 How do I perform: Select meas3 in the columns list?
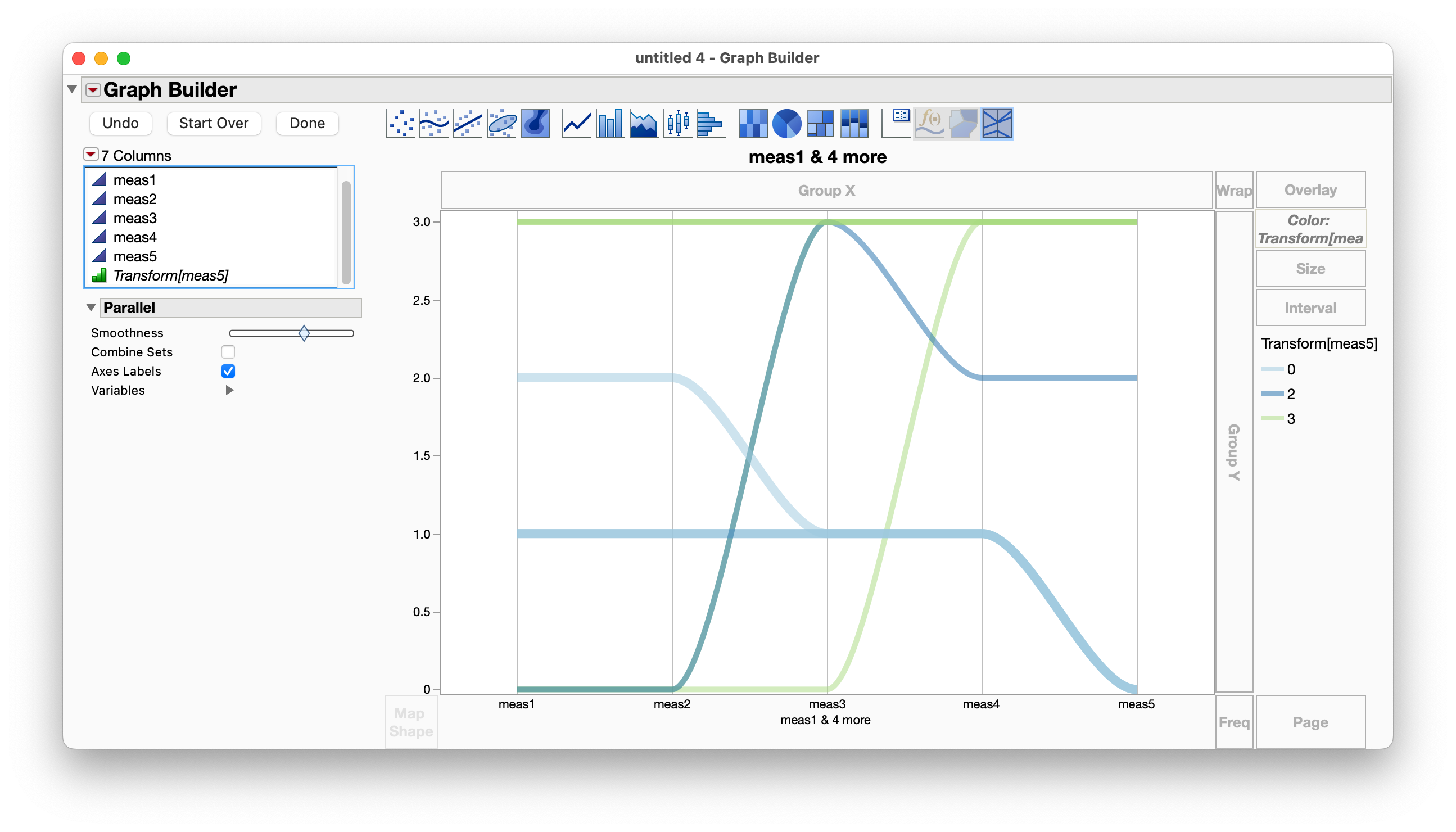pyautogui.click(x=135, y=218)
